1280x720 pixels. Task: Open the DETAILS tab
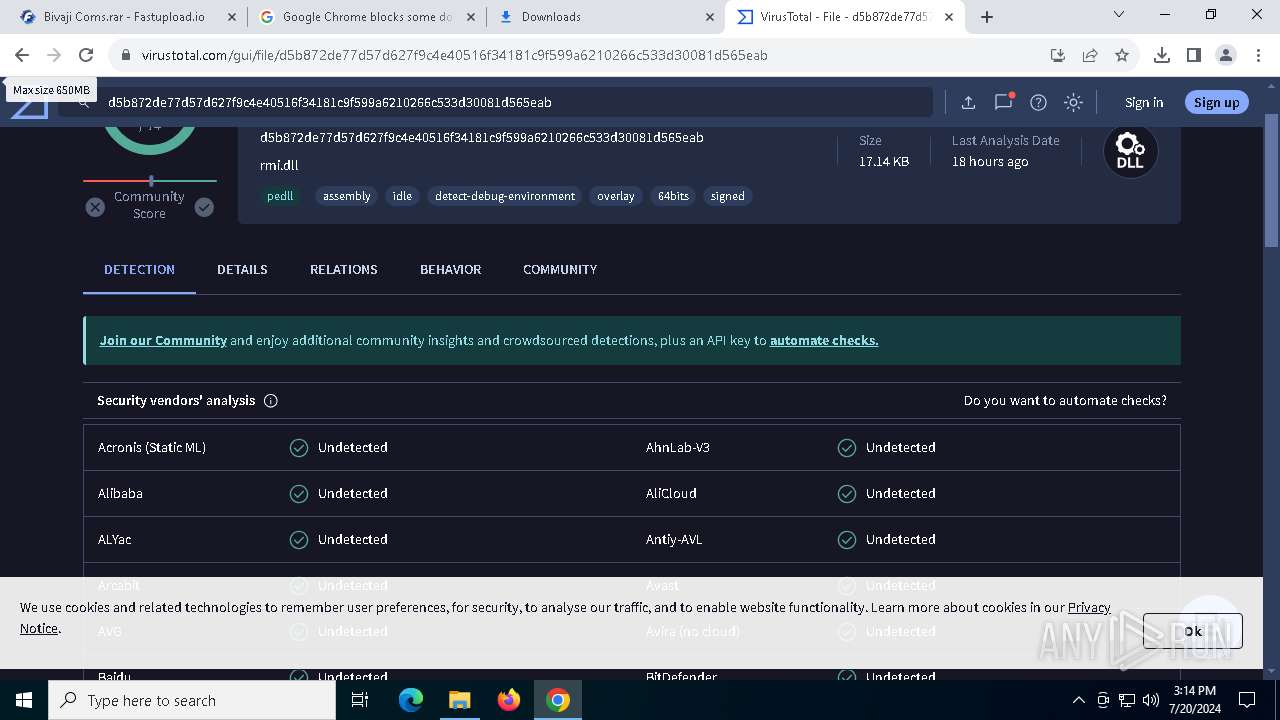click(x=242, y=269)
